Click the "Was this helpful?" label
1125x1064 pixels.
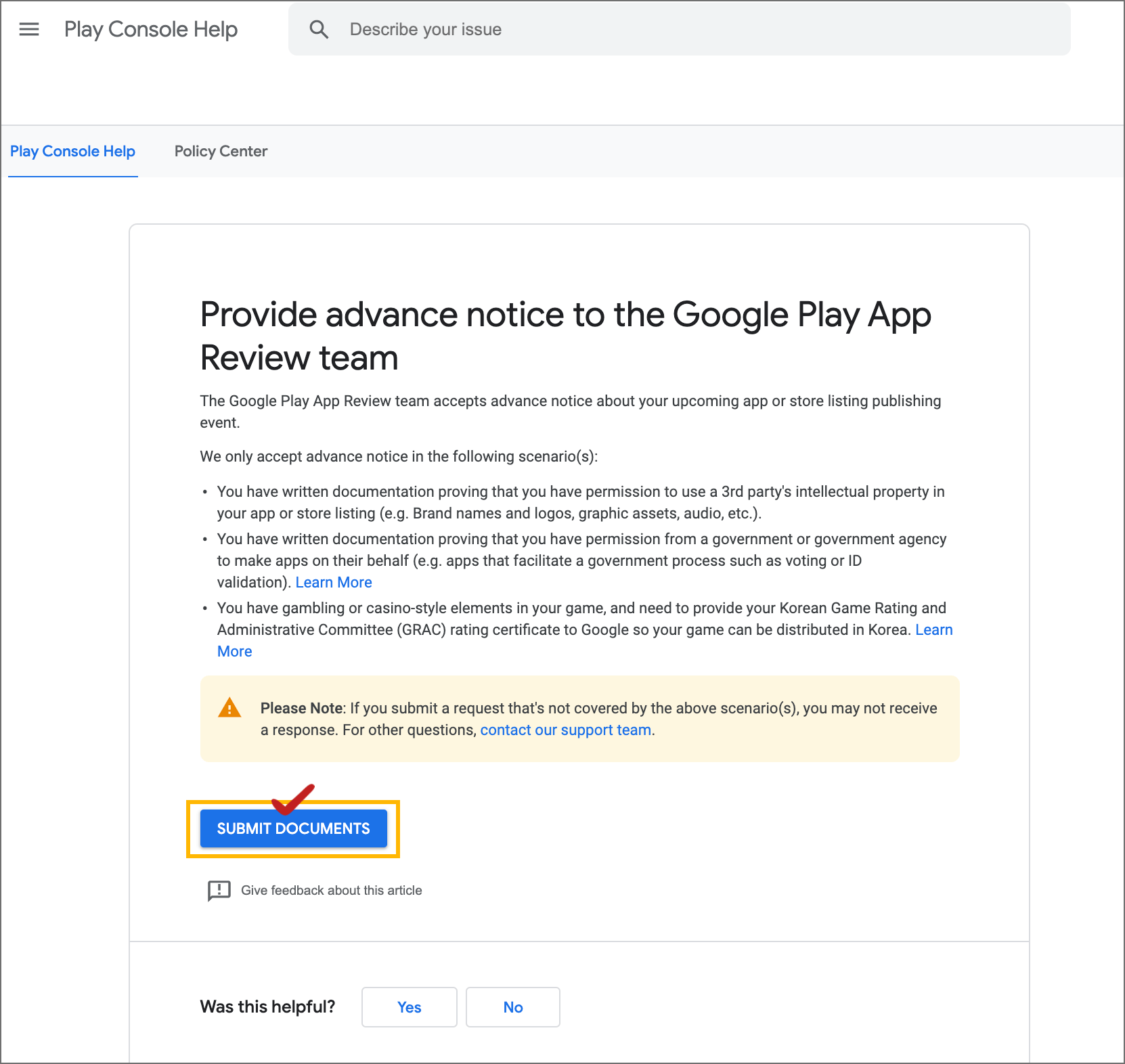point(267,1006)
